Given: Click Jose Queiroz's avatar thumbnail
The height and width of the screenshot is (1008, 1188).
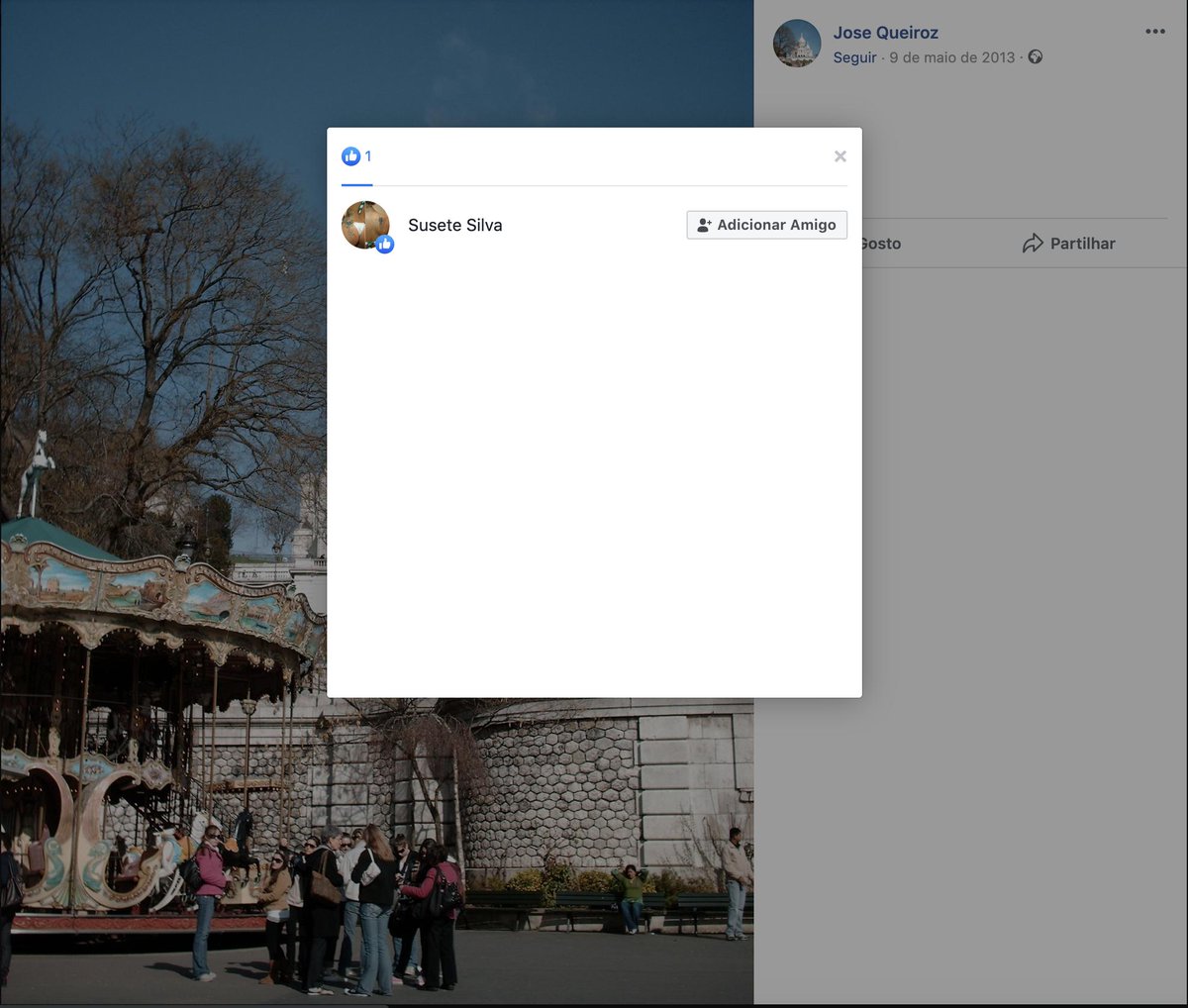Looking at the screenshot, I should 797,44.
